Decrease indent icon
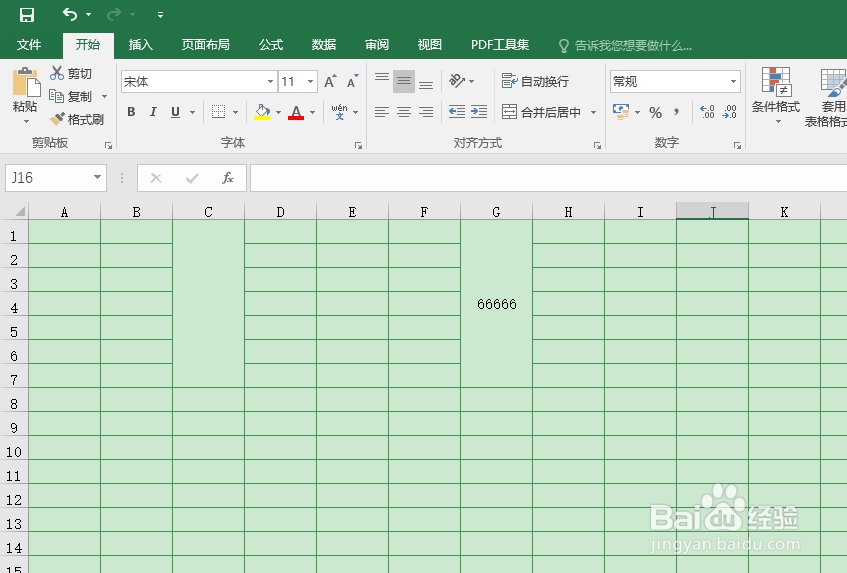 point(457,112)
